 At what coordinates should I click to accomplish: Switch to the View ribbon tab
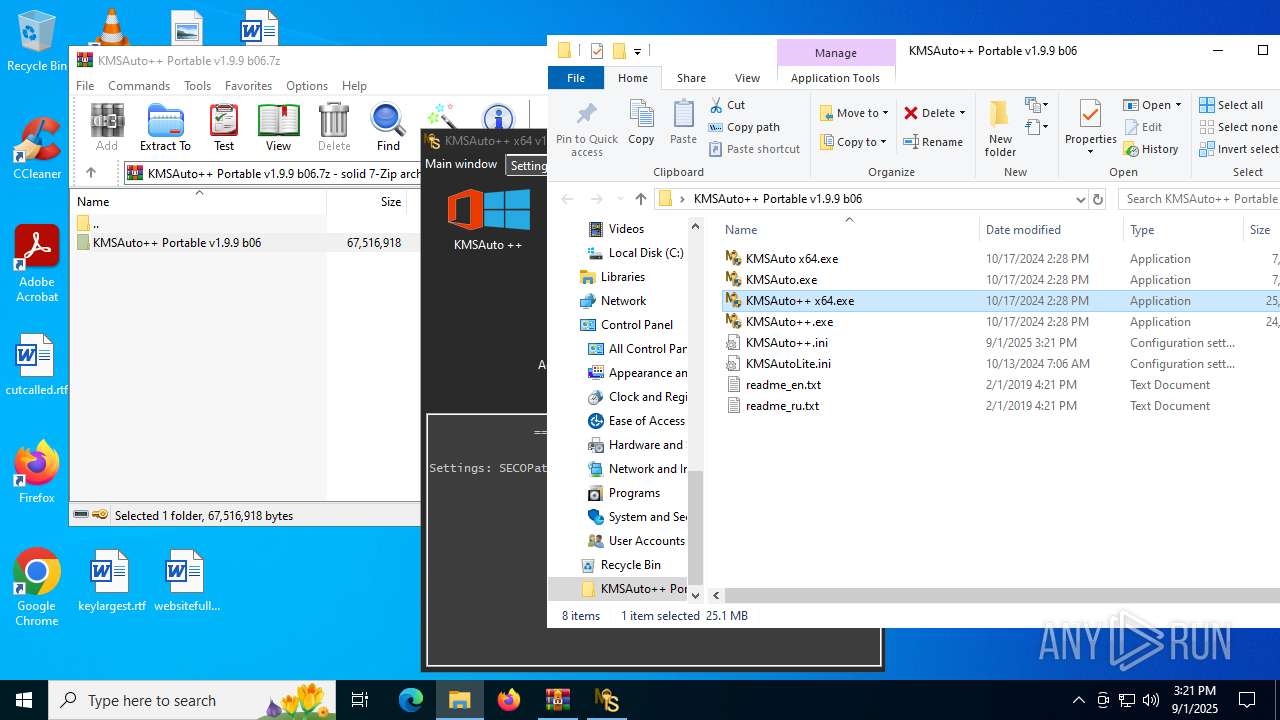pos(747,78)
